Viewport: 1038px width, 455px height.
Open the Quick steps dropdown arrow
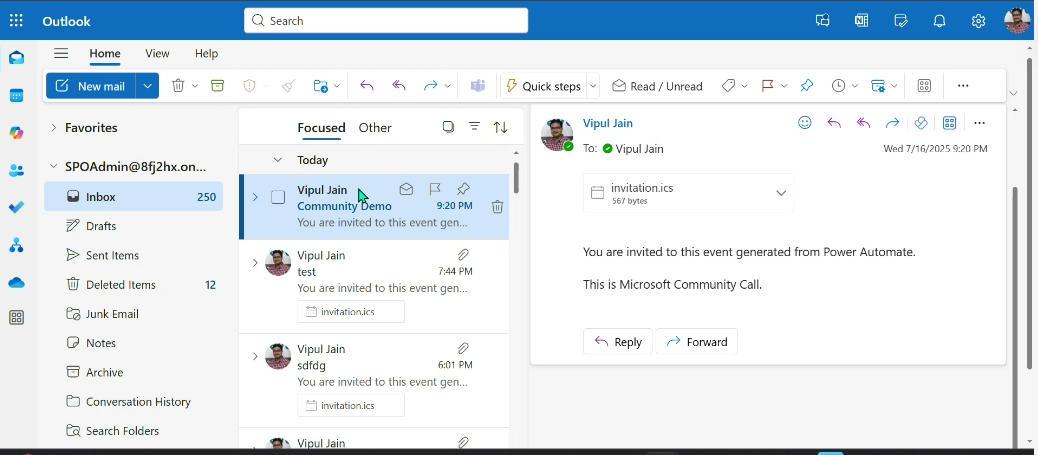[593, 86]
